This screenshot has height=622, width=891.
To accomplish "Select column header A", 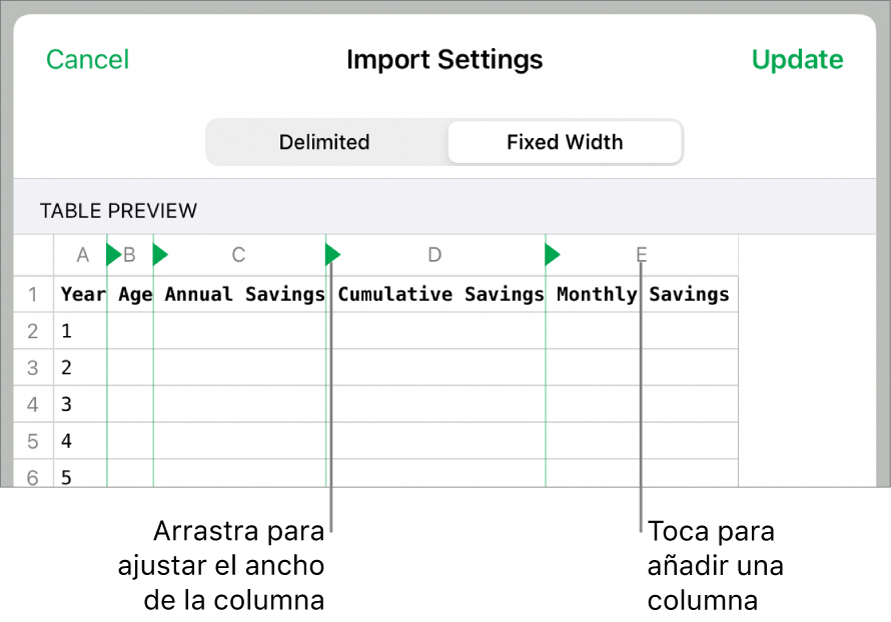I will pyautogui.click(x=82, y=255).
